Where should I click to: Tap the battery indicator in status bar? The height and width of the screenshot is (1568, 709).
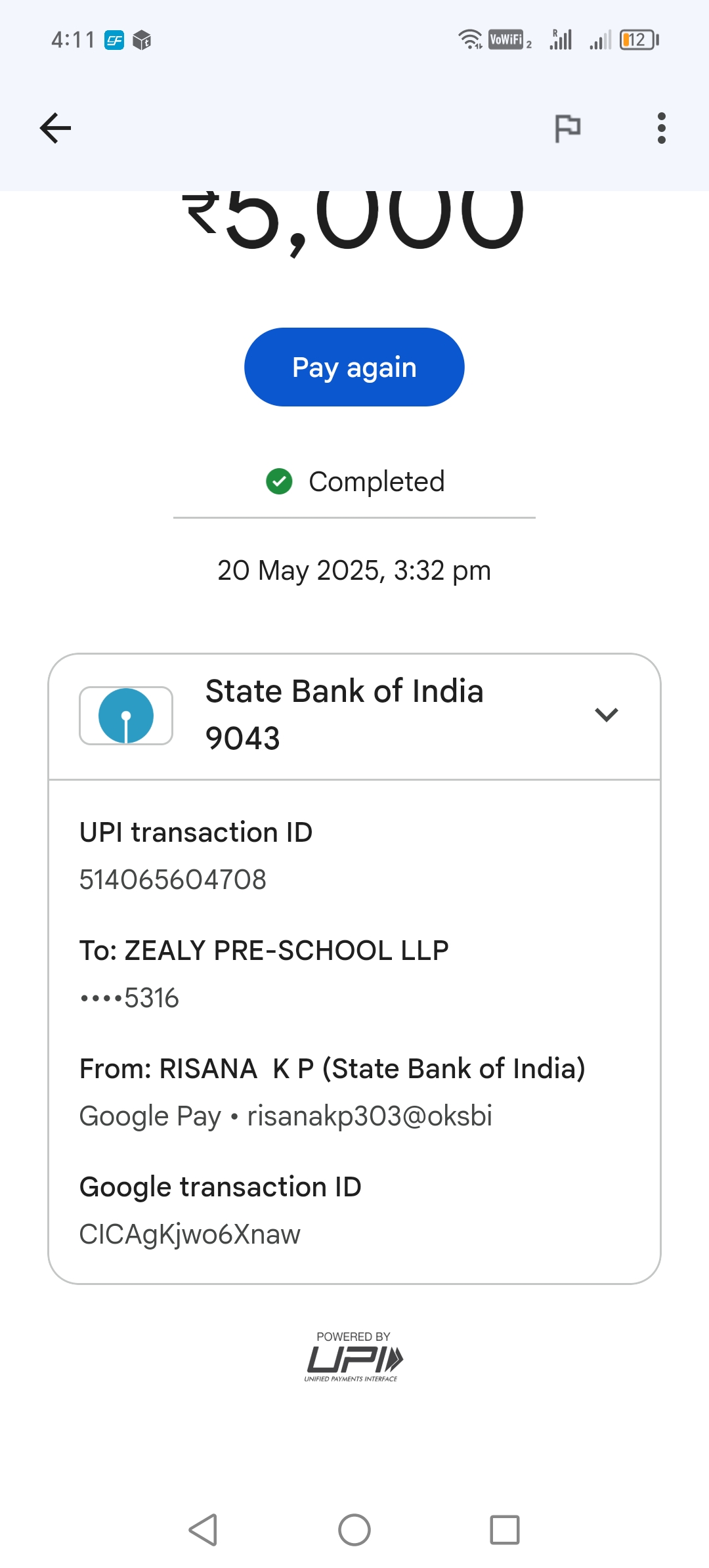pos(638,40)
